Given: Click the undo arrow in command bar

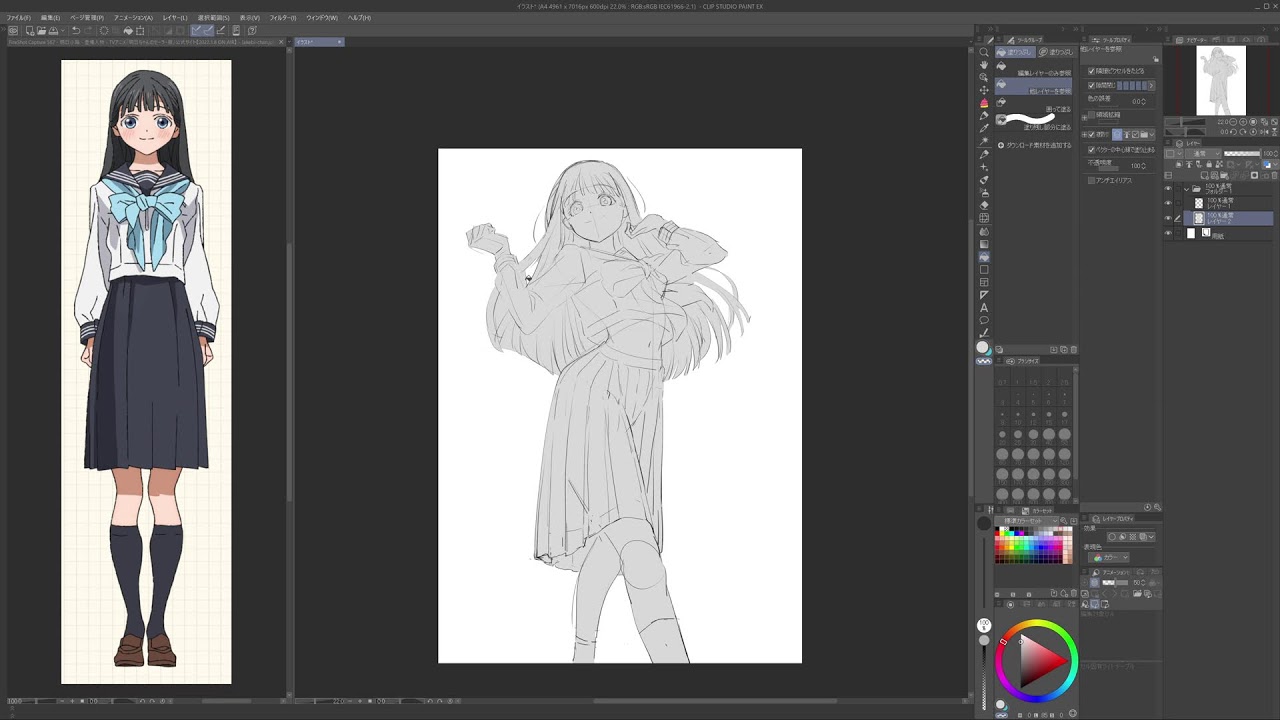Looking at the screenshot, I should coord(75,31).
